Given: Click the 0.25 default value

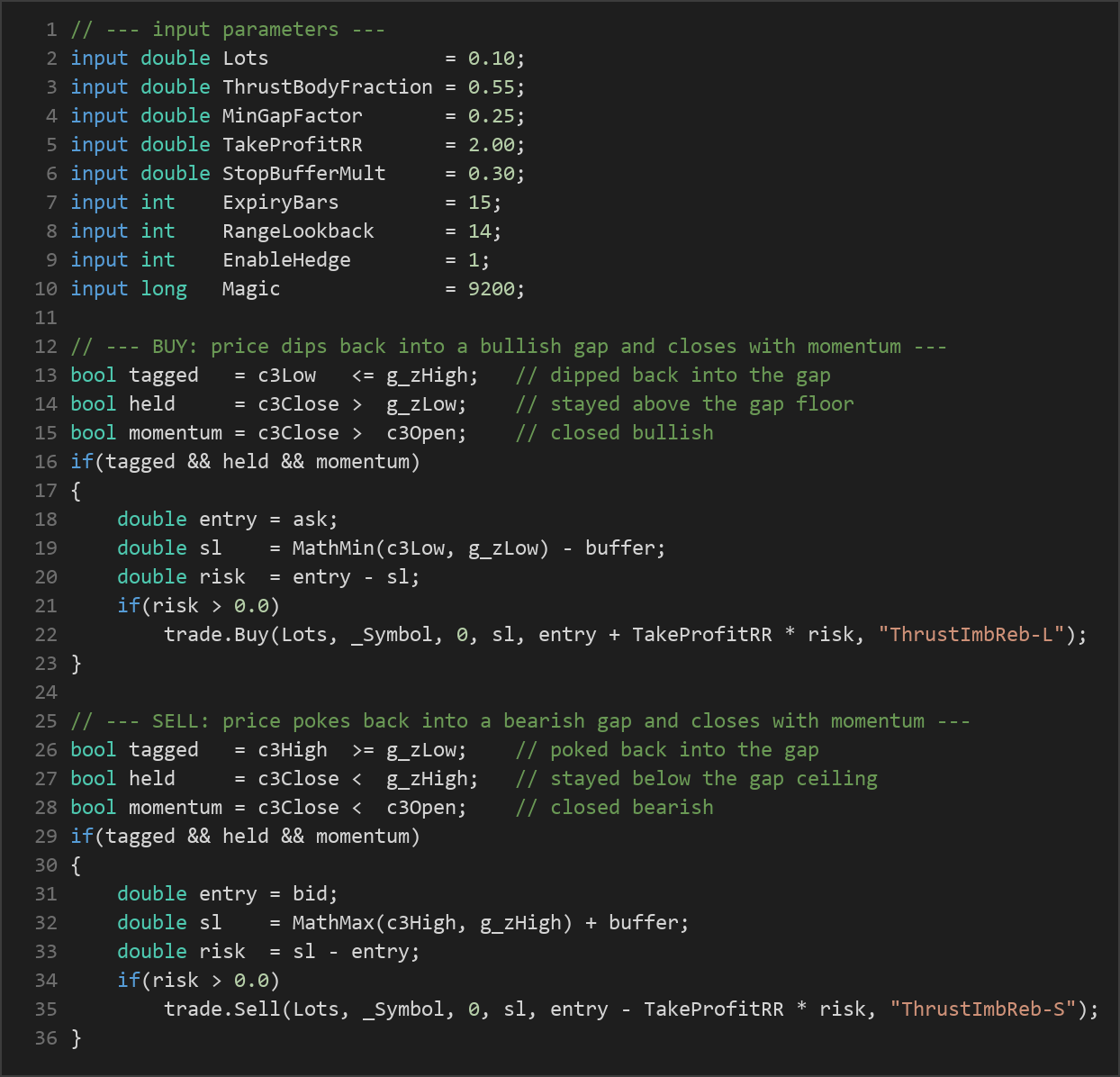Looking at the screenshot, I should click(492, 116).
